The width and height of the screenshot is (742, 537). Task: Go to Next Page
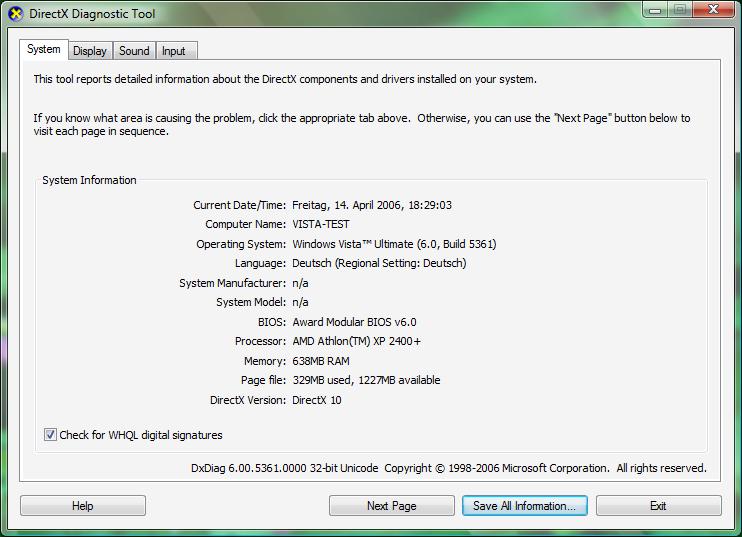pyautogui.click(x=392, y=506)
